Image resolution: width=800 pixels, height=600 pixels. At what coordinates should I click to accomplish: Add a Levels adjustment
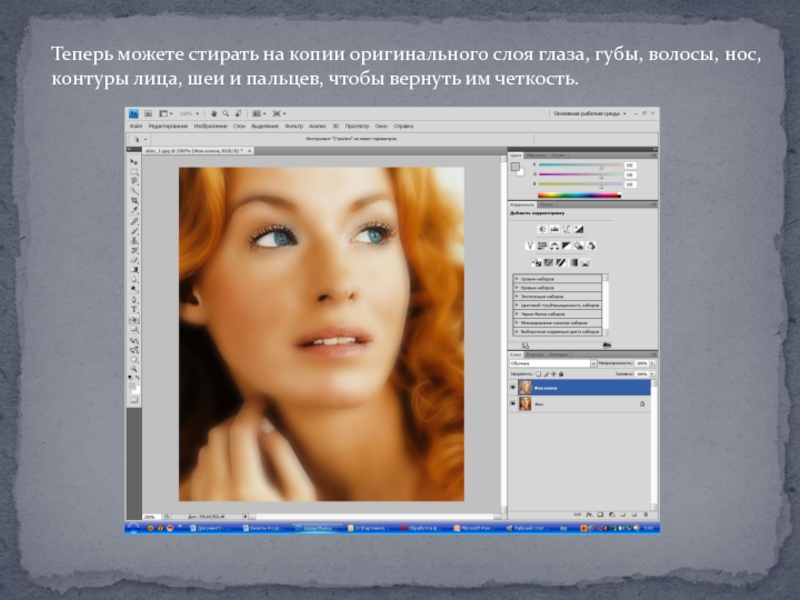(557, 229)
